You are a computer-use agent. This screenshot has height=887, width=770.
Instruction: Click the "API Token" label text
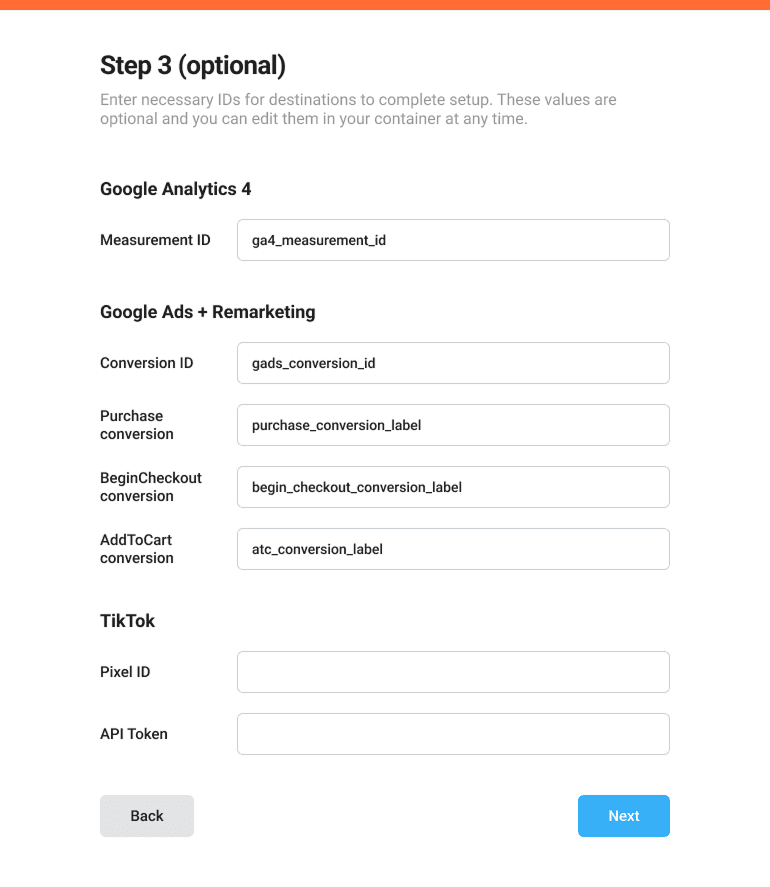click(x=134, y=734)
